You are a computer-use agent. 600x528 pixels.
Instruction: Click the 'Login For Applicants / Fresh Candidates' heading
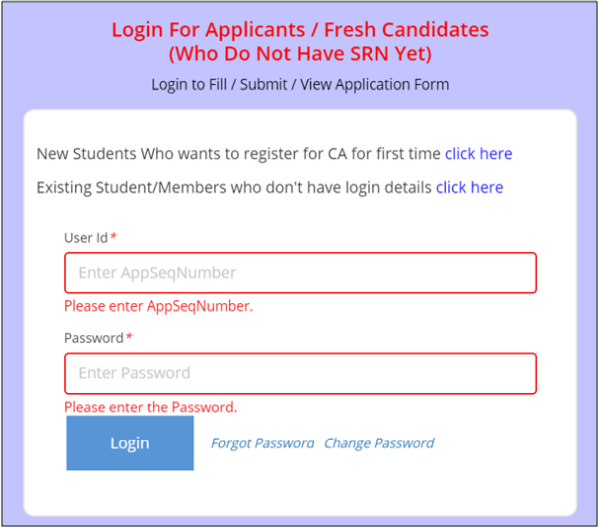pos(300,29)
